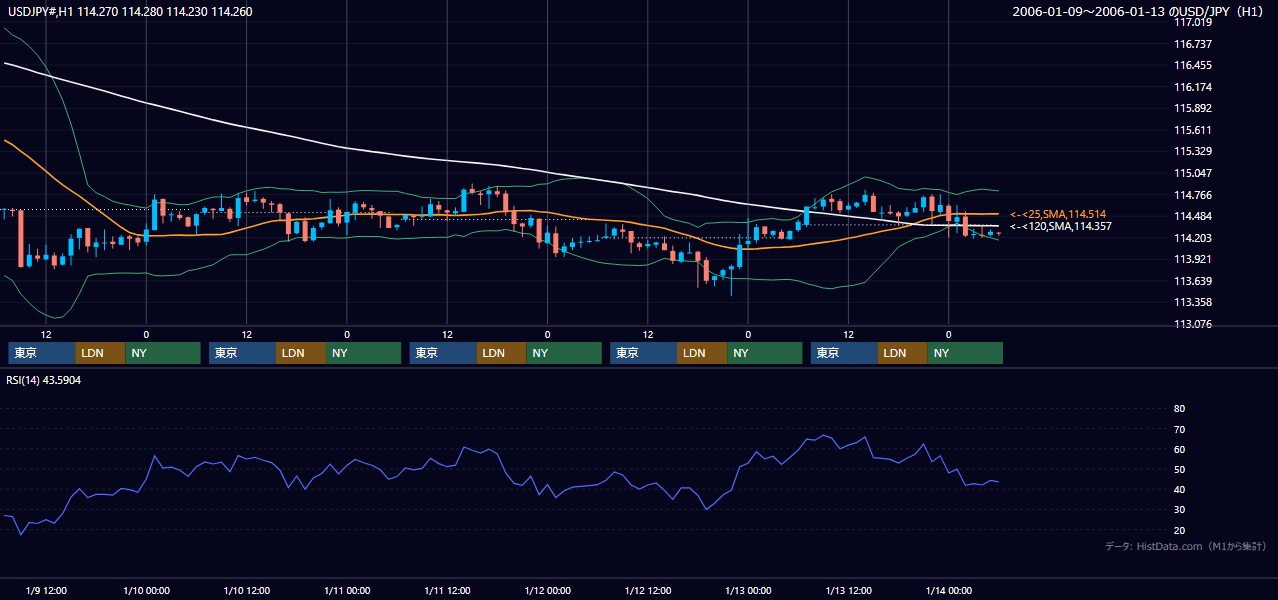Pick RSI scale level 40

pyautogui.click(x=1179, y=489)
